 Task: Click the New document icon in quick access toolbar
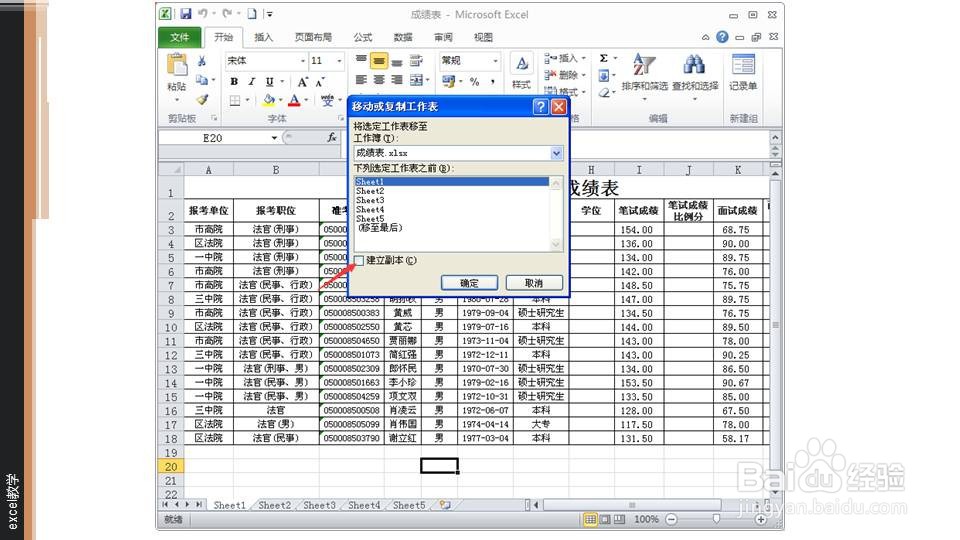tap(252, 13)
